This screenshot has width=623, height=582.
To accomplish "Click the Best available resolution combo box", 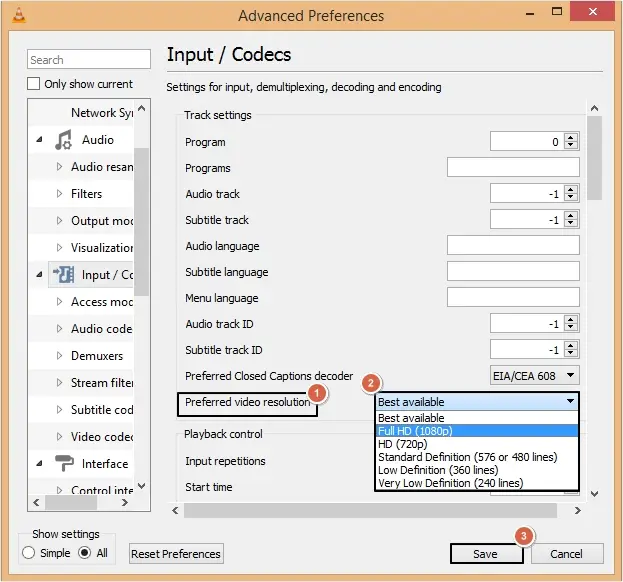I will (477, 402).
